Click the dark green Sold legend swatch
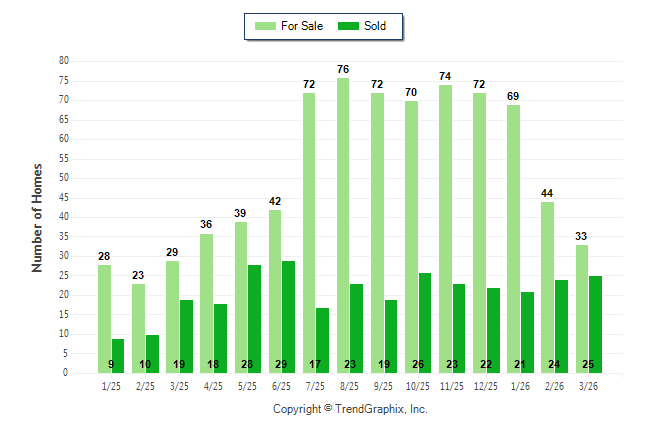 [349, 26]
